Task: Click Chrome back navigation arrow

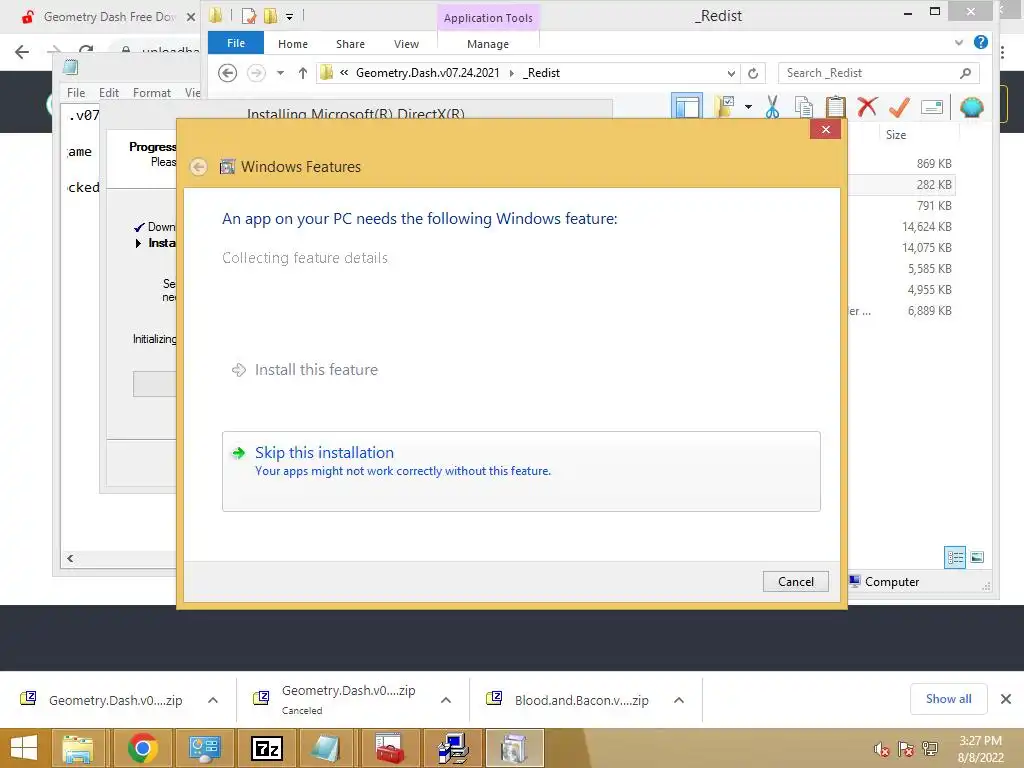Action: (22, 52)
